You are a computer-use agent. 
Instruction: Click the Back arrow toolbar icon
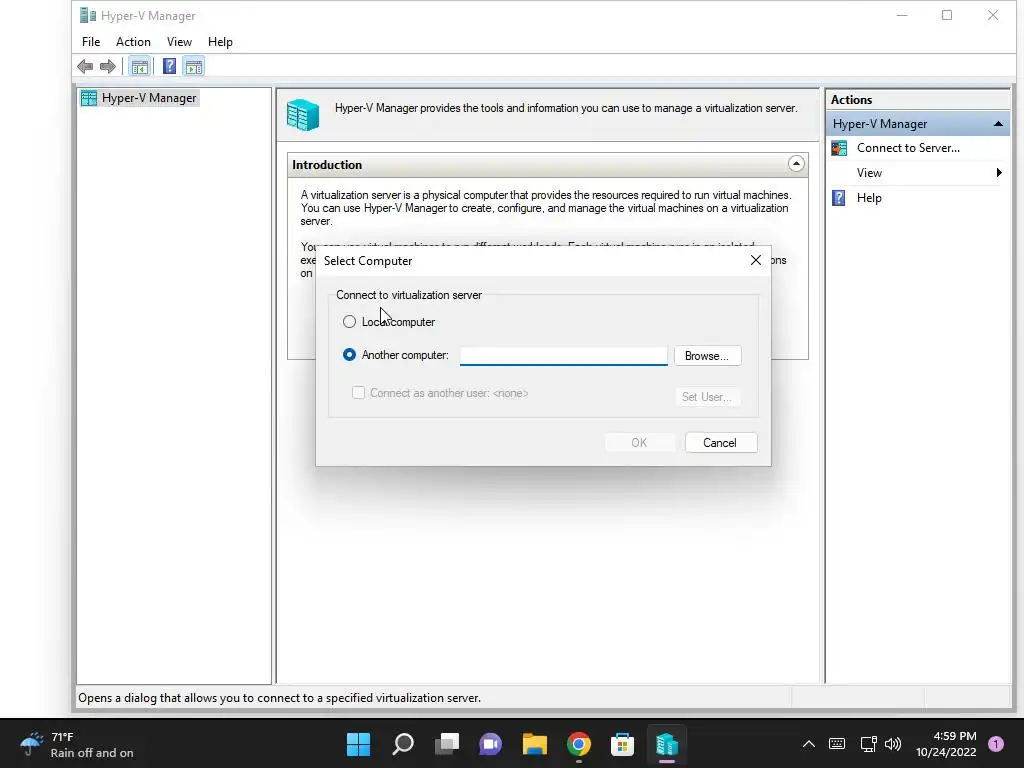(x=85, y=67)
